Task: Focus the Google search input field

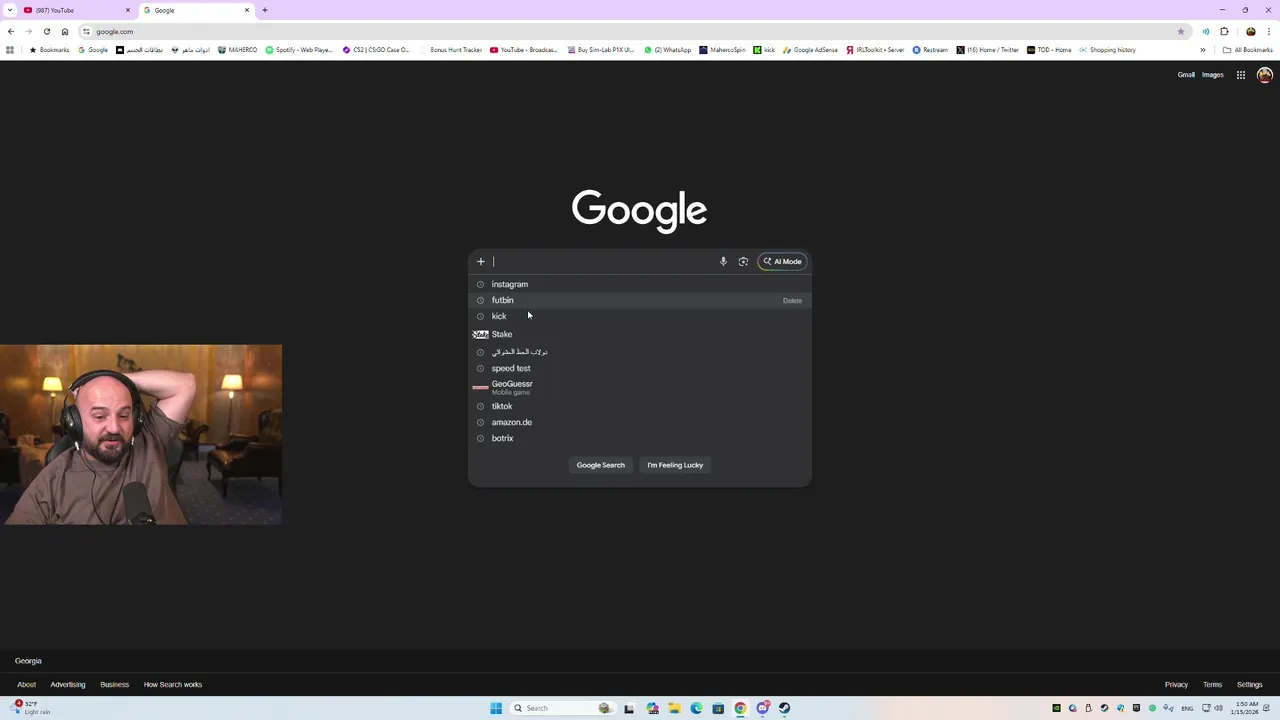Action: 602,262
